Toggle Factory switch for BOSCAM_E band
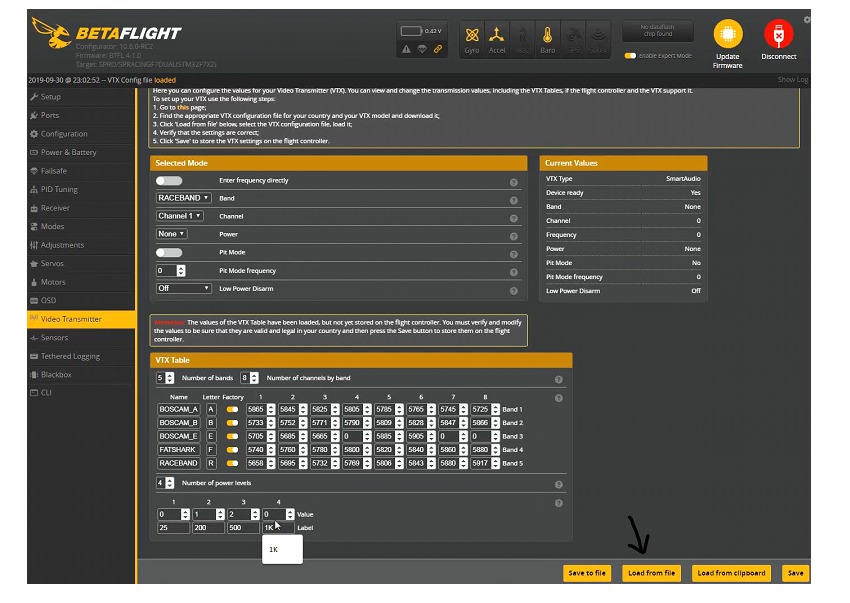This screenshot has height=603, width=850. [x=232, y=437]
